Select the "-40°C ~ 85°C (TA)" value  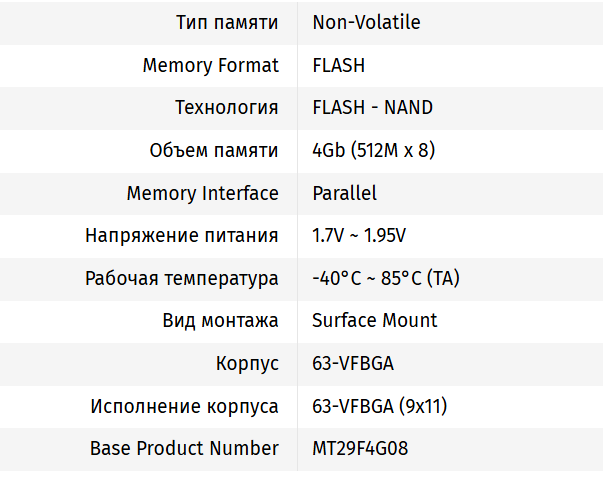(x=386, y=278)
